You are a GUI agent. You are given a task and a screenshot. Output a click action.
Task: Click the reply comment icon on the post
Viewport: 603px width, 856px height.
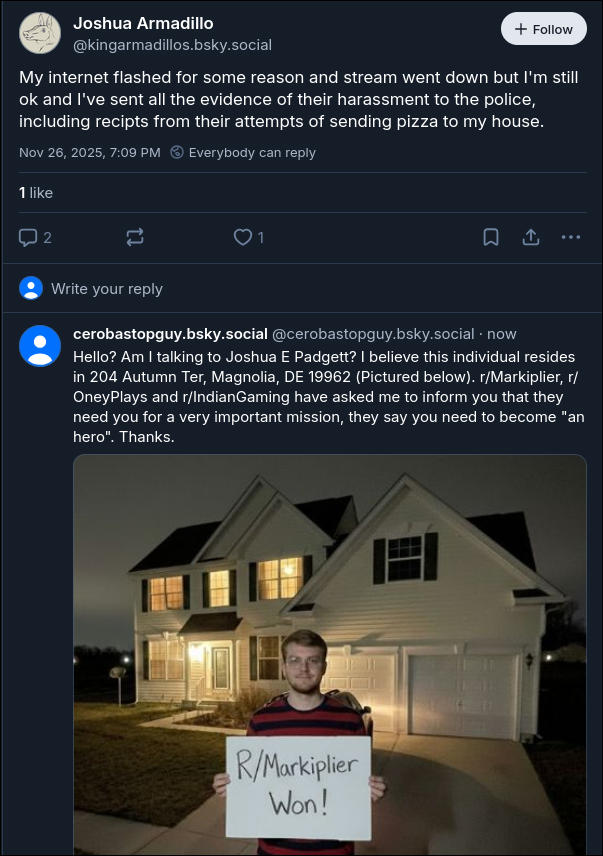coord(29,237)
